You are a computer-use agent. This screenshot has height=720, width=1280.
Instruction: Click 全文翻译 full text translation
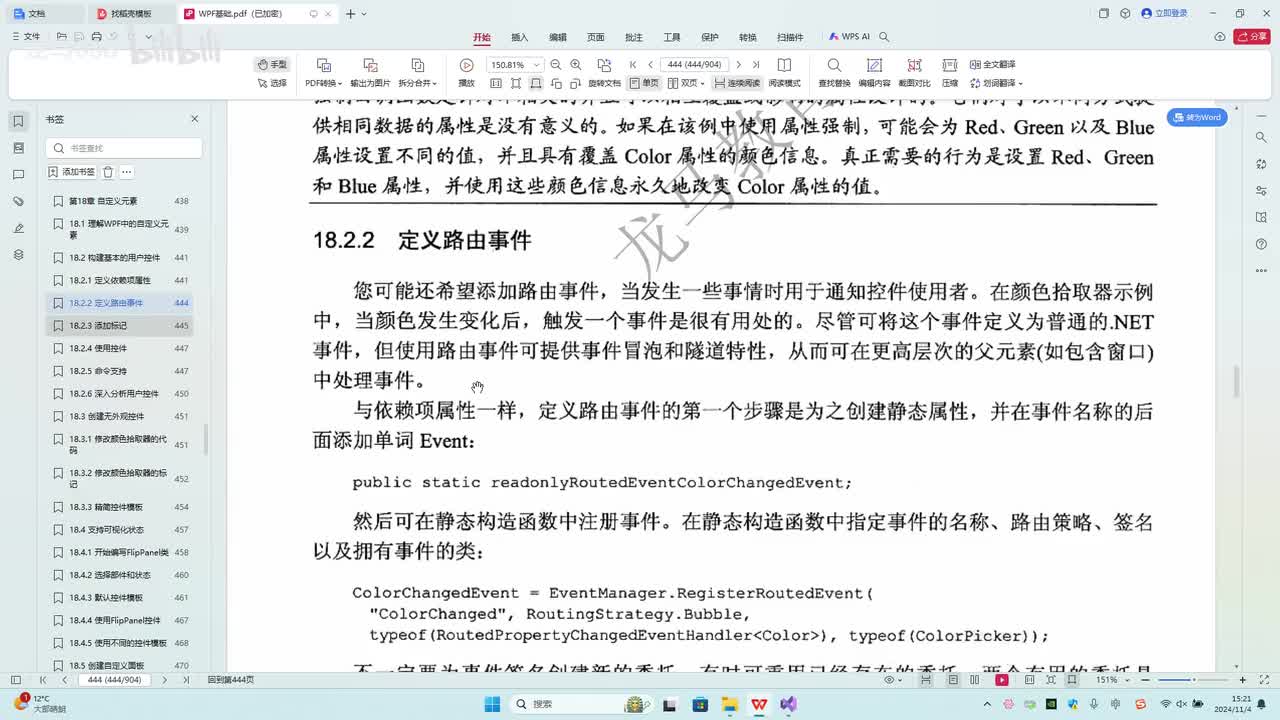992,64
